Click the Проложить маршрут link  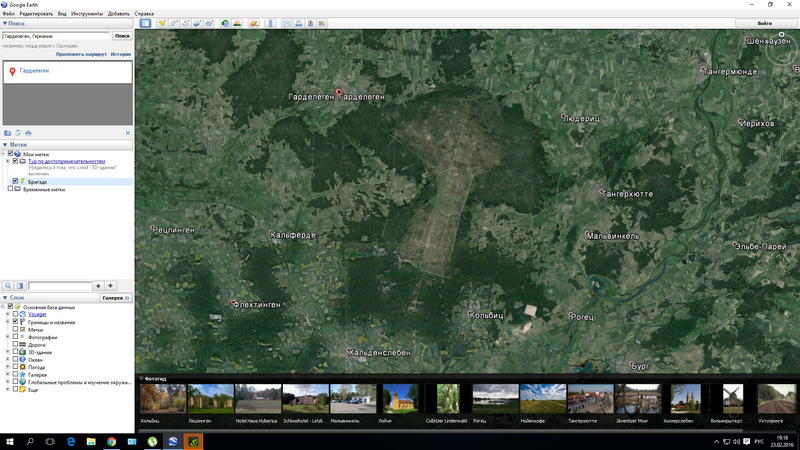(x=80, y=54)
